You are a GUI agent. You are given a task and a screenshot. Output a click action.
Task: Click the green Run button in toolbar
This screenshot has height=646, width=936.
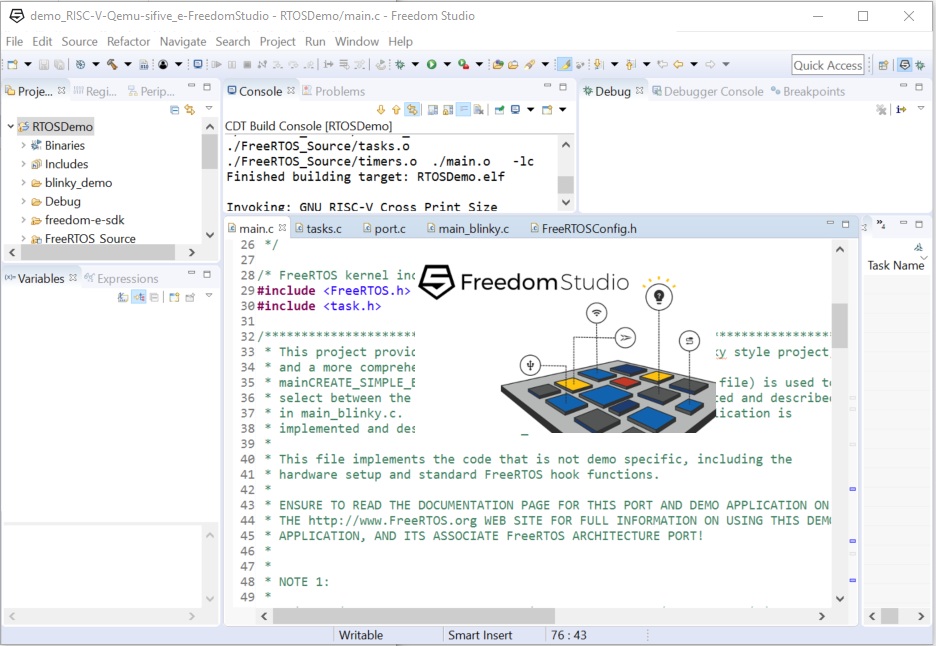[x=431, y=64]
